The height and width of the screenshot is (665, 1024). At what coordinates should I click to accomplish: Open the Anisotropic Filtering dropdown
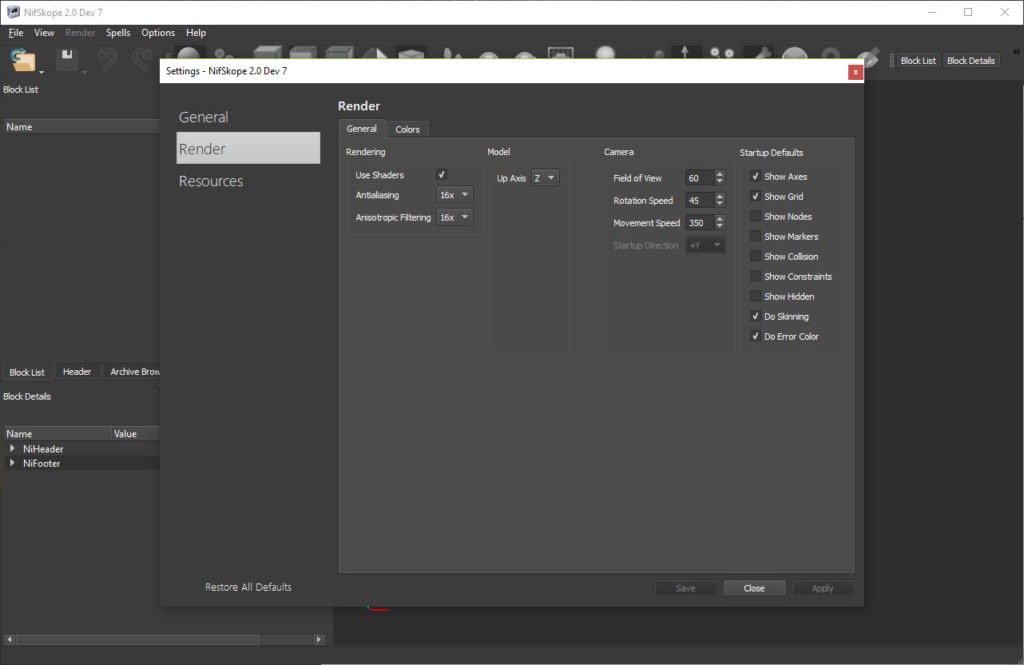coord(455,217)
